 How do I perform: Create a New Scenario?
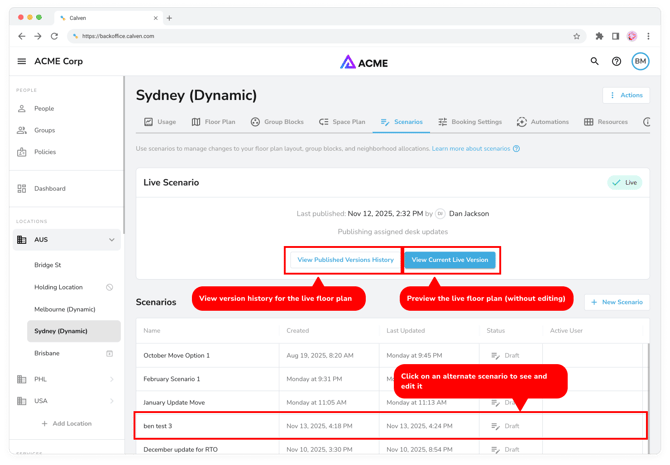pyautogui.click(x=617, y=302)
